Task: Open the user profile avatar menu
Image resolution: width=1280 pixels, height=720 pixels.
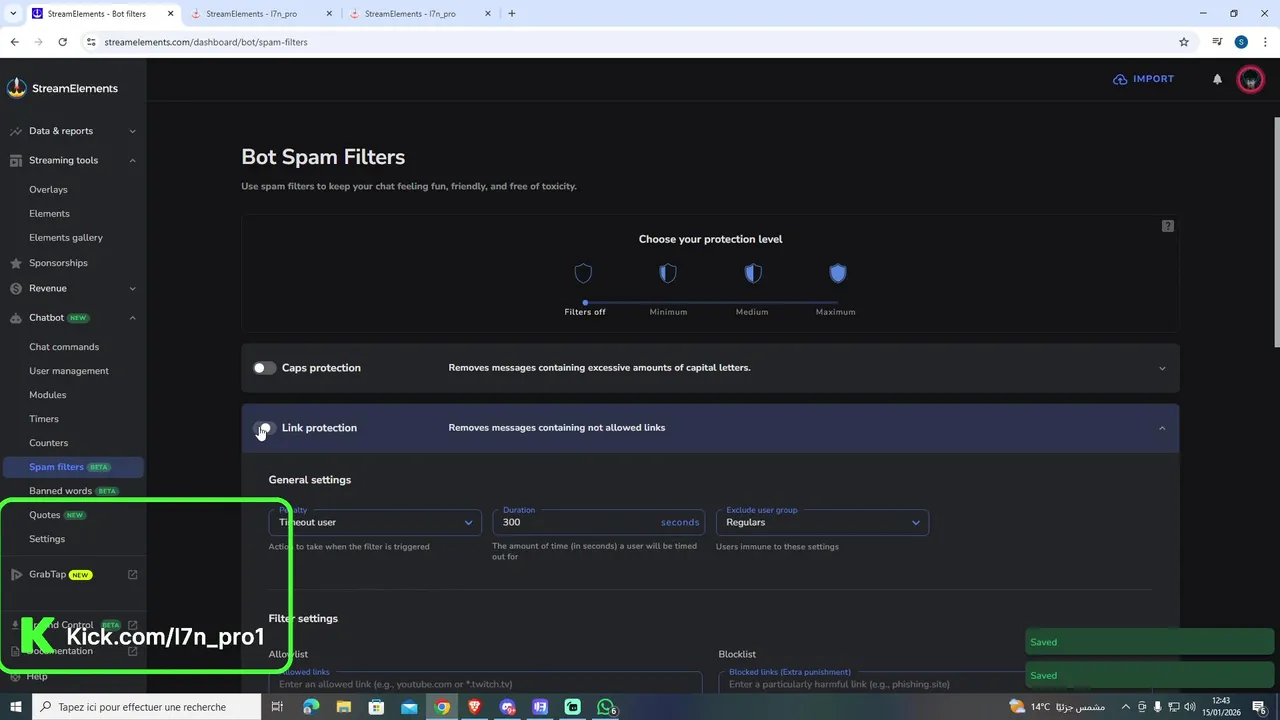Action: pos(1250,79)
